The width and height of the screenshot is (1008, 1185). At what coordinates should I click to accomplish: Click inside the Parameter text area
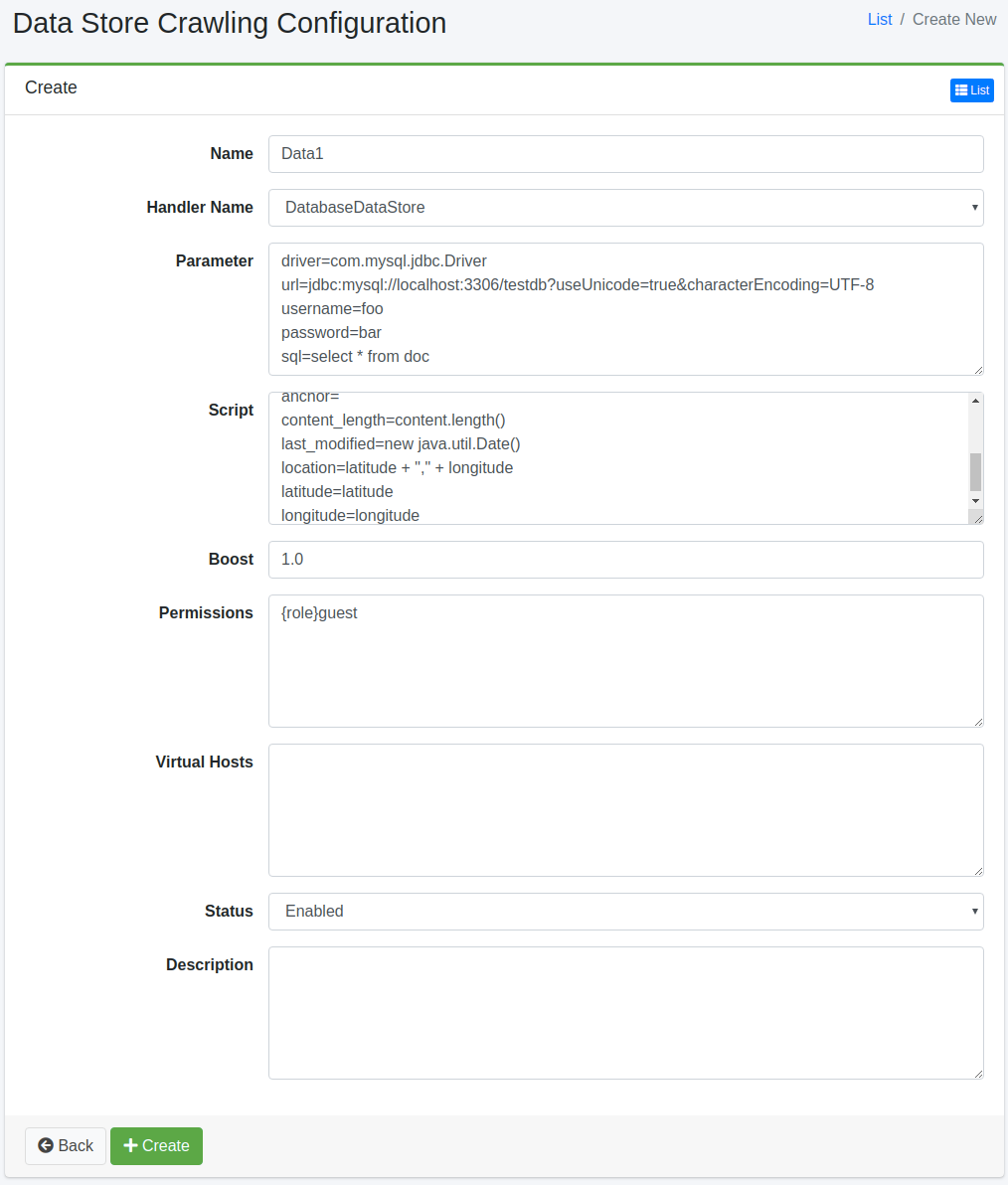(x=625, y=309)
